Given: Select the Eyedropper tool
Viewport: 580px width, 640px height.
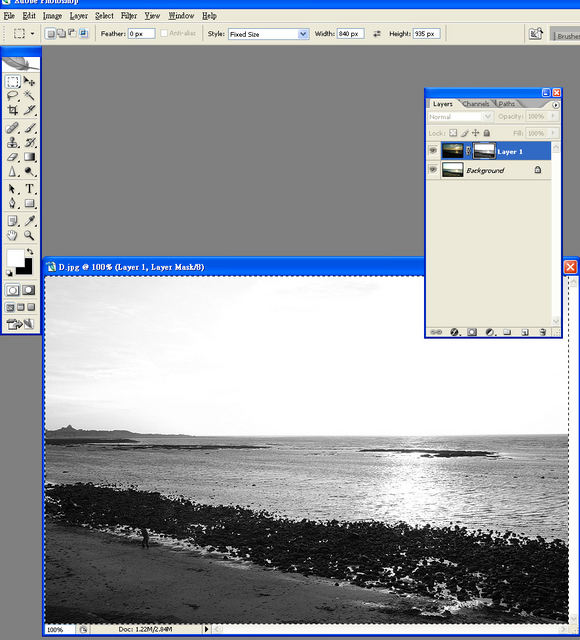Looking at the screenshot, I should coord(29,221).
